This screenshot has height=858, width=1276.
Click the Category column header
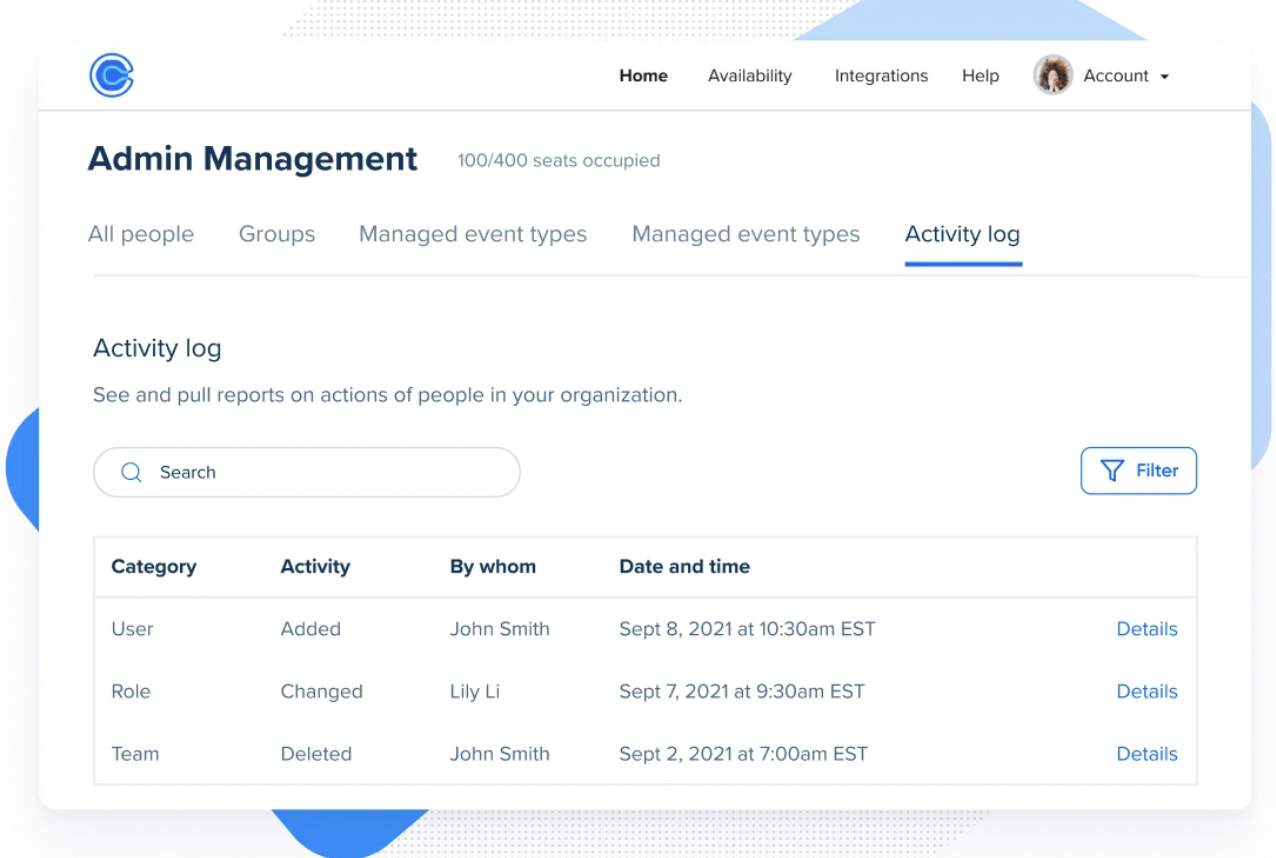coord(154,566)
